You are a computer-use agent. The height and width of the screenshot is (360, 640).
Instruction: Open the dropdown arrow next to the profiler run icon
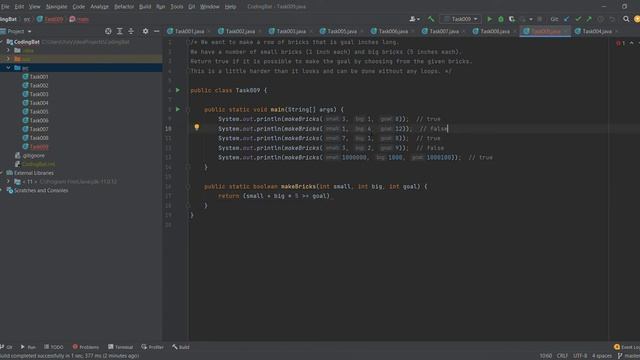point(531,19)
